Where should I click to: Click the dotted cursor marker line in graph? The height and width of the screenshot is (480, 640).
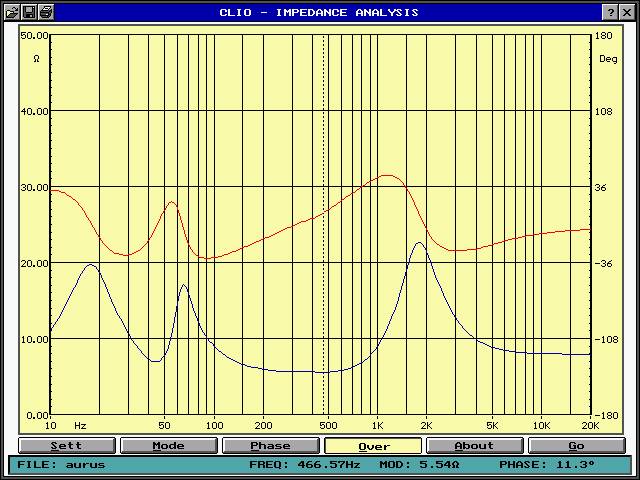[x=324, y=224]
